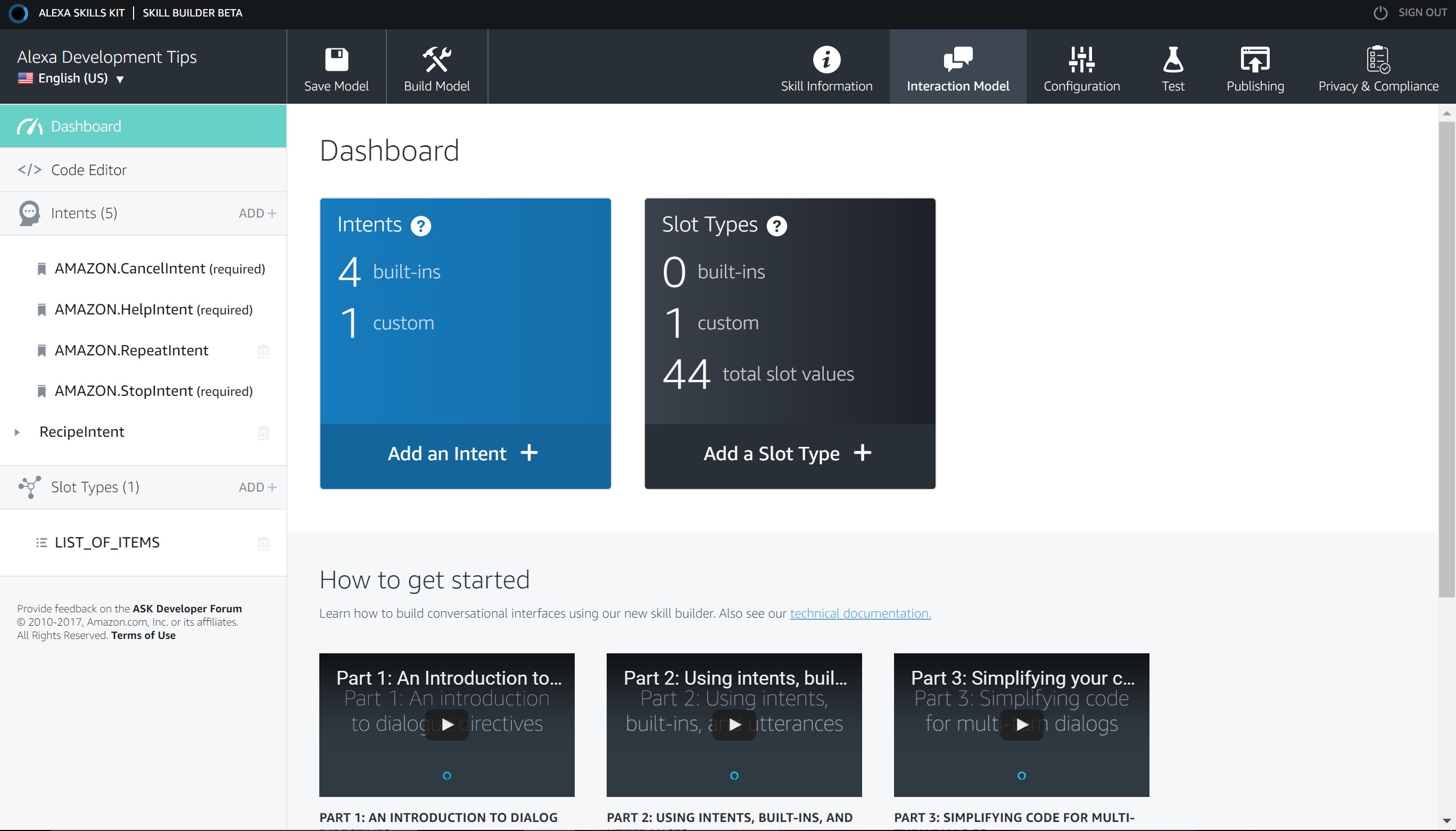This screenshot has height=831, width=1456.
Task: Click the Slot Types card help question mark
Action: 776,226
